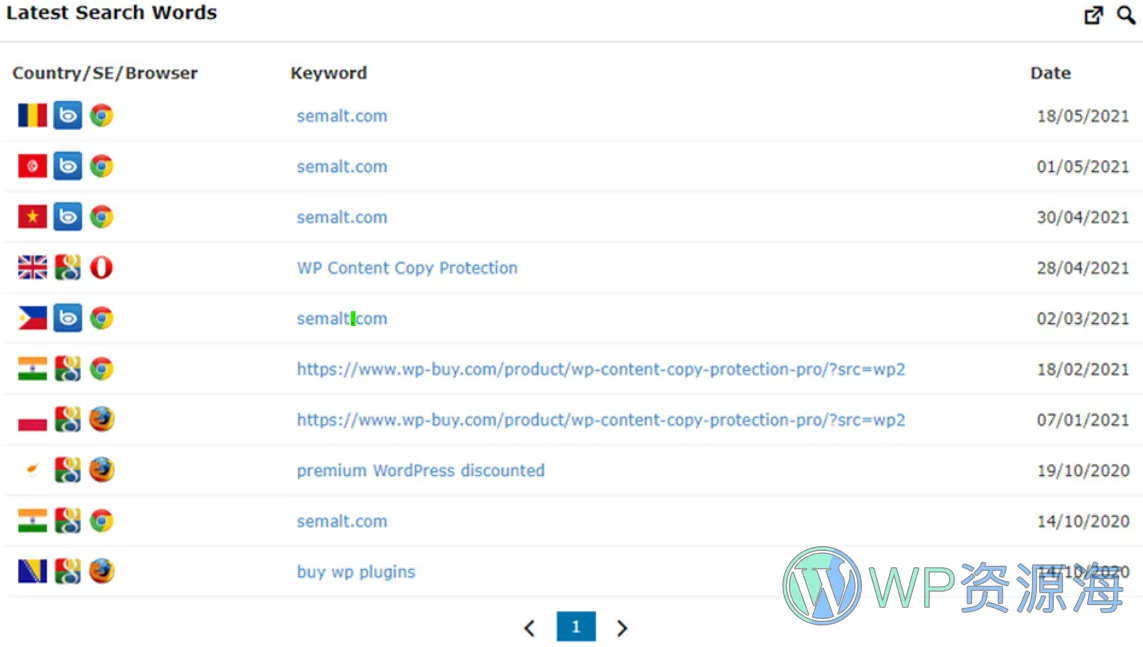Screen dimensions: 1143x647
Task: Open premium WordPress discounted keyword
Action: [x=421, y=471]
